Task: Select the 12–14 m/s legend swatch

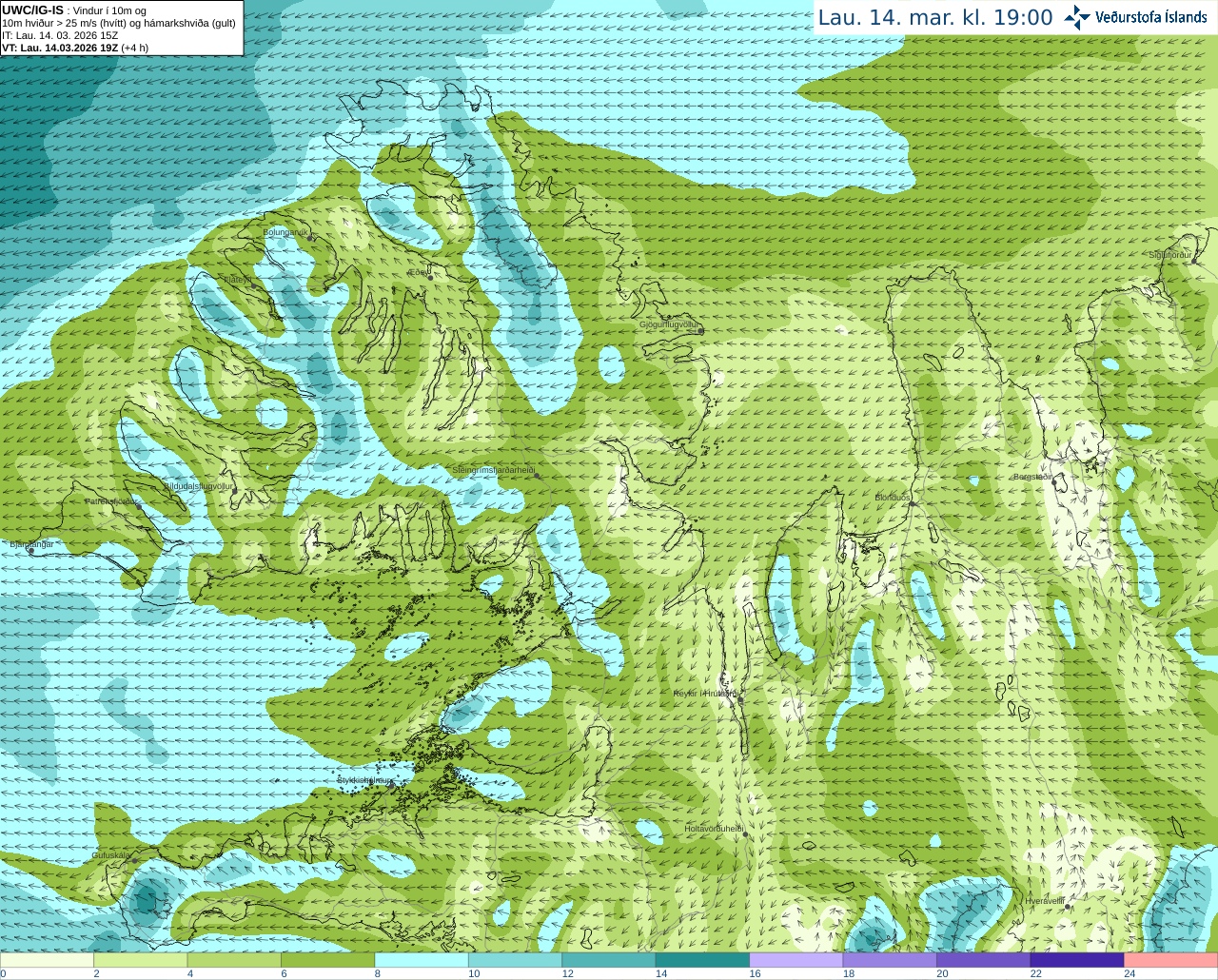Action: tap(609, 959)
